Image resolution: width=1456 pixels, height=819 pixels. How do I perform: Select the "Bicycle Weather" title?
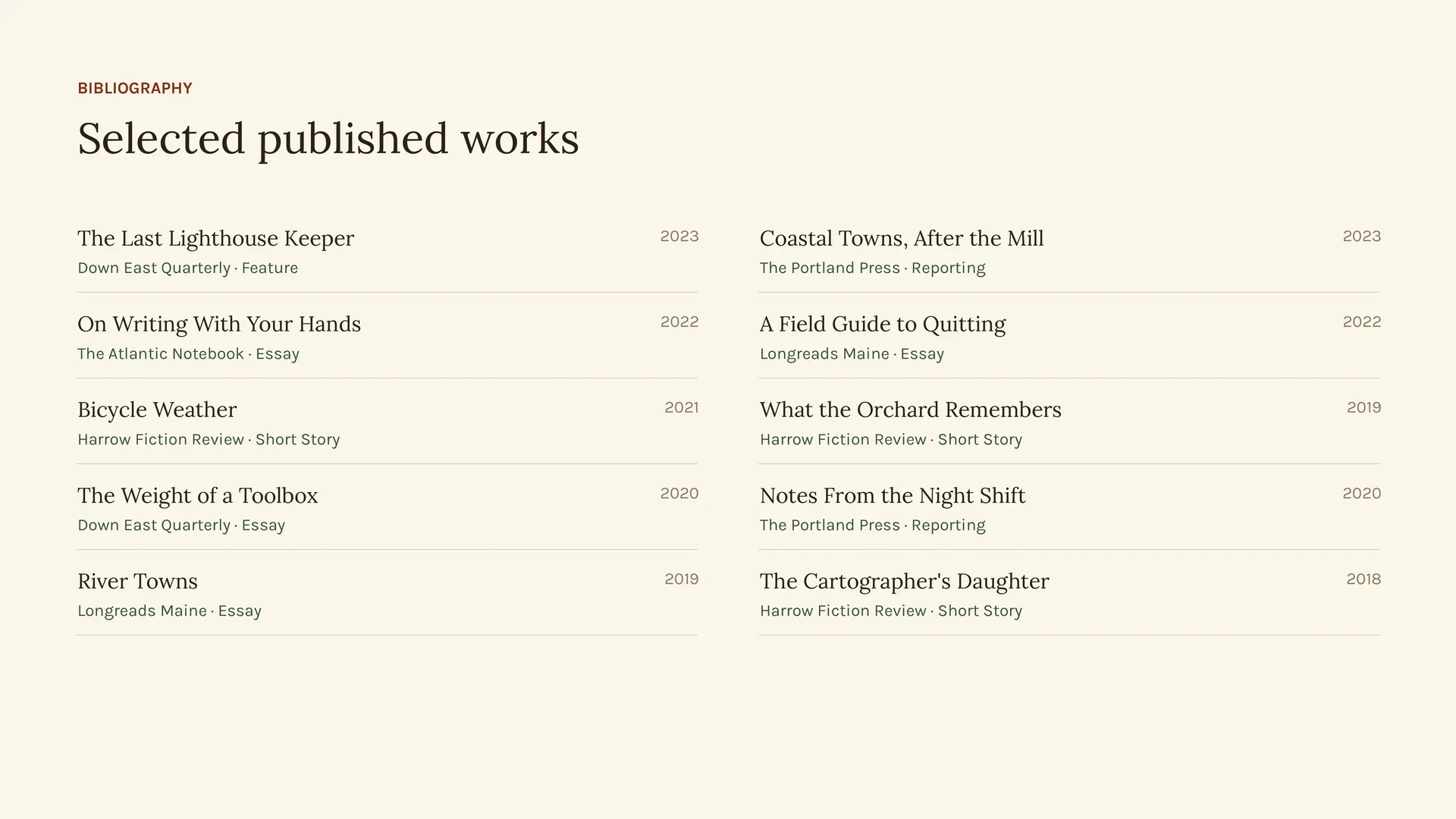point(157,409)
